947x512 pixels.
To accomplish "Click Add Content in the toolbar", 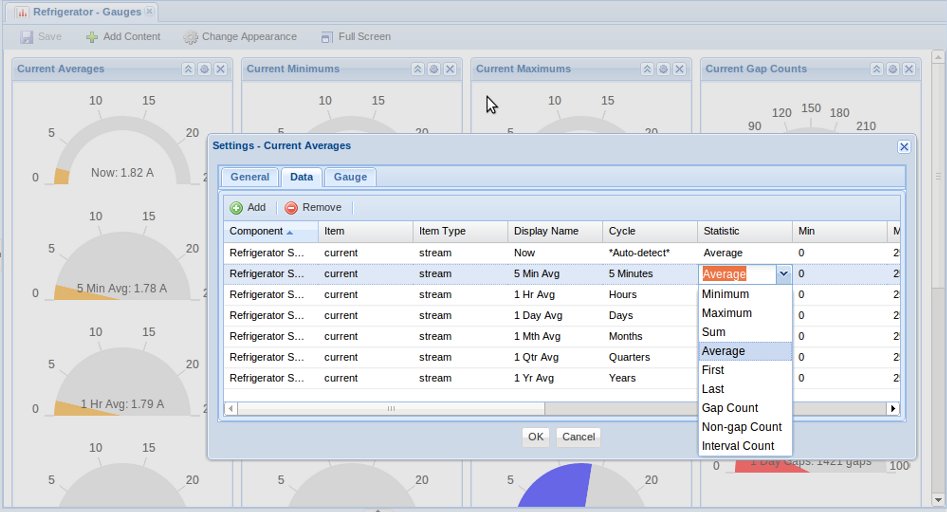I will (122, 37).
